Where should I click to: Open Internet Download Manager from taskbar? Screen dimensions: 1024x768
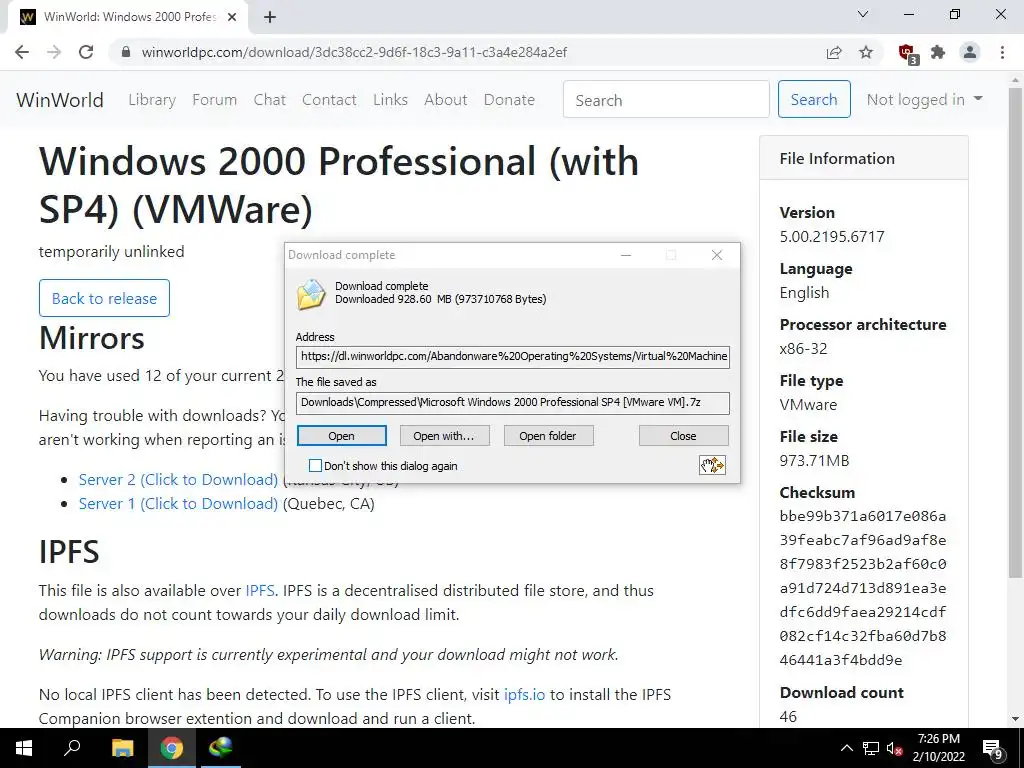221,748
